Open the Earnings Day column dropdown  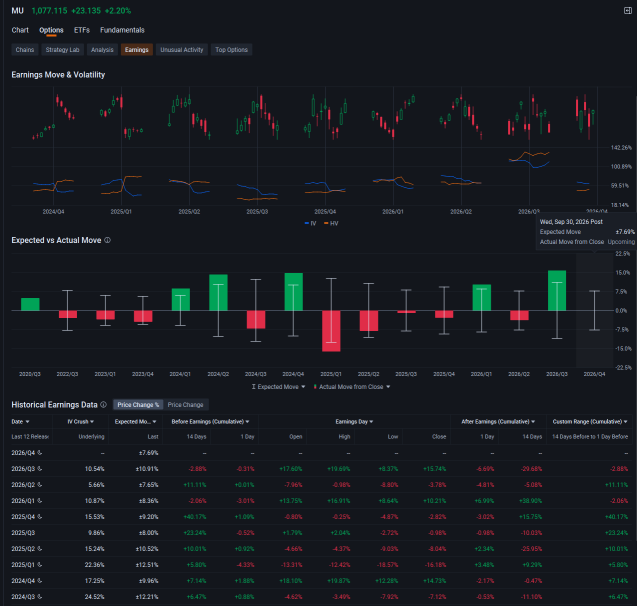[x=354, y=422]
